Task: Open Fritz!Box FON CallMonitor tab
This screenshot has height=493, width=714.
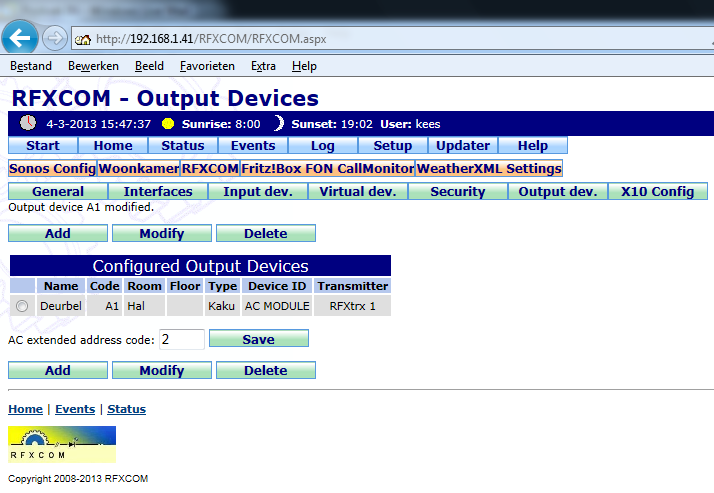Action: 327,168
